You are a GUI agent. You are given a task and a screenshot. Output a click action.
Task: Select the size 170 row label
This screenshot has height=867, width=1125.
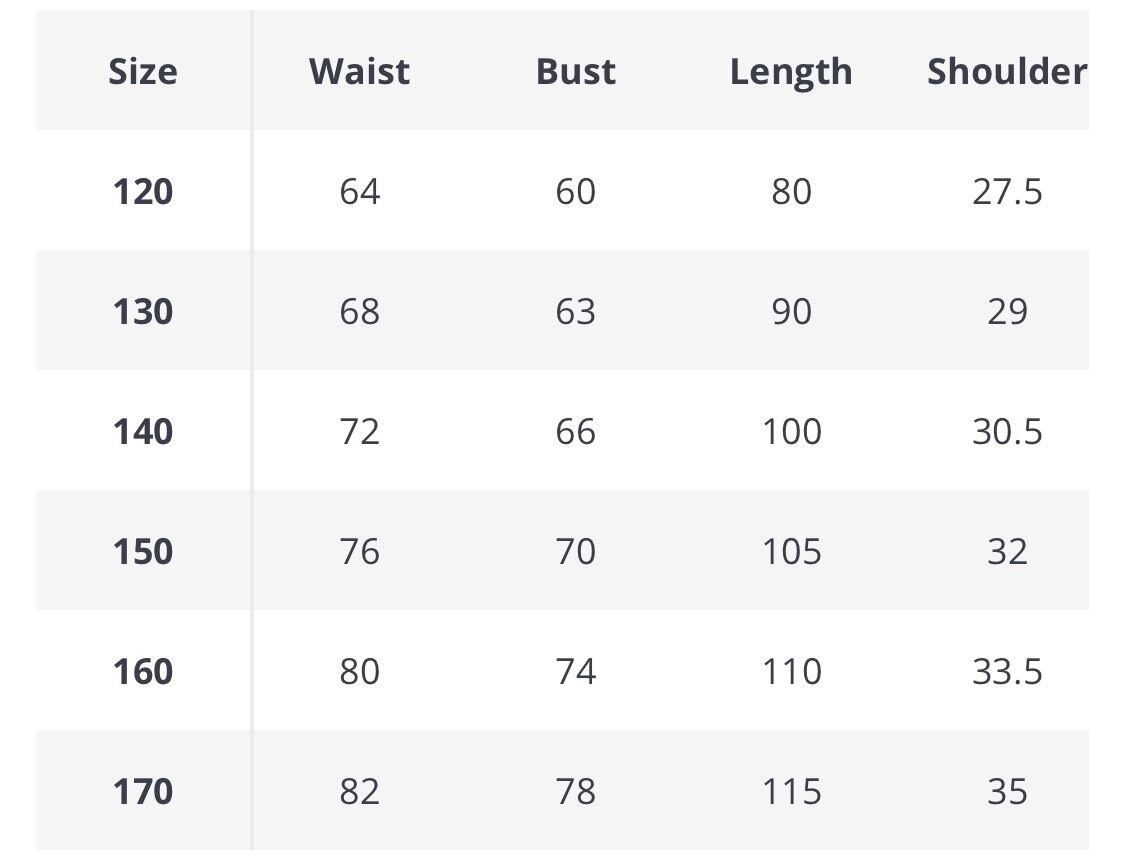pyautogui.click(x=143, y=791)
